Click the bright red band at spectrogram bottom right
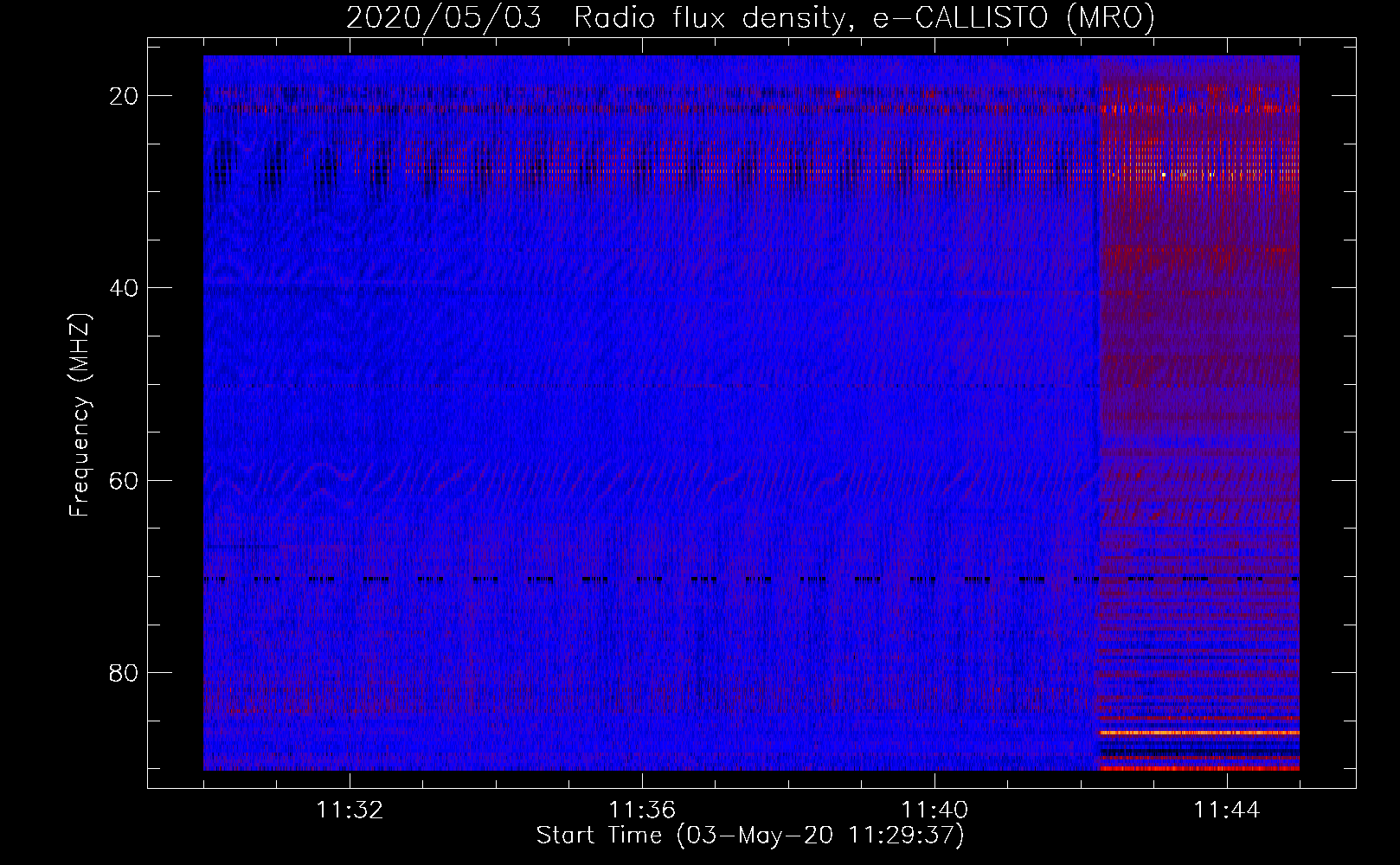Screen dimensions: 1400x865 tap(1199, 768)
